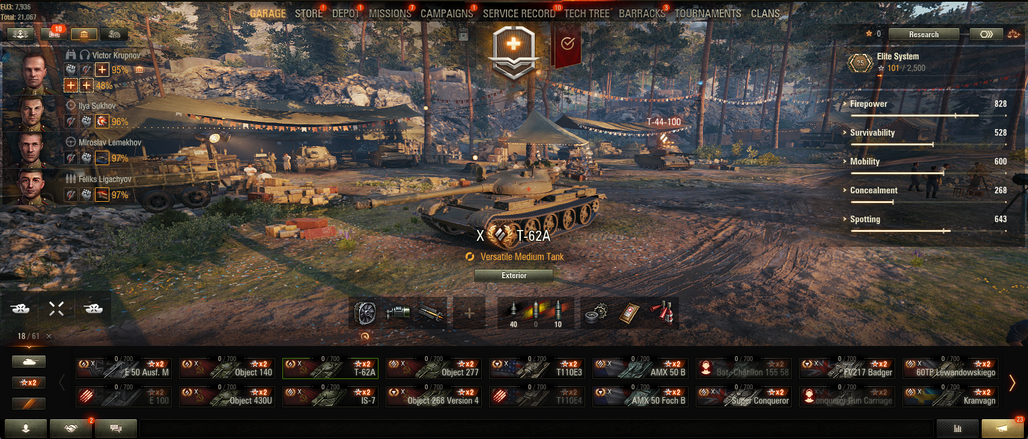1028x439 pixels.
Task: Click the red personal missions banner icon
Action: click(x=565, y=45)
